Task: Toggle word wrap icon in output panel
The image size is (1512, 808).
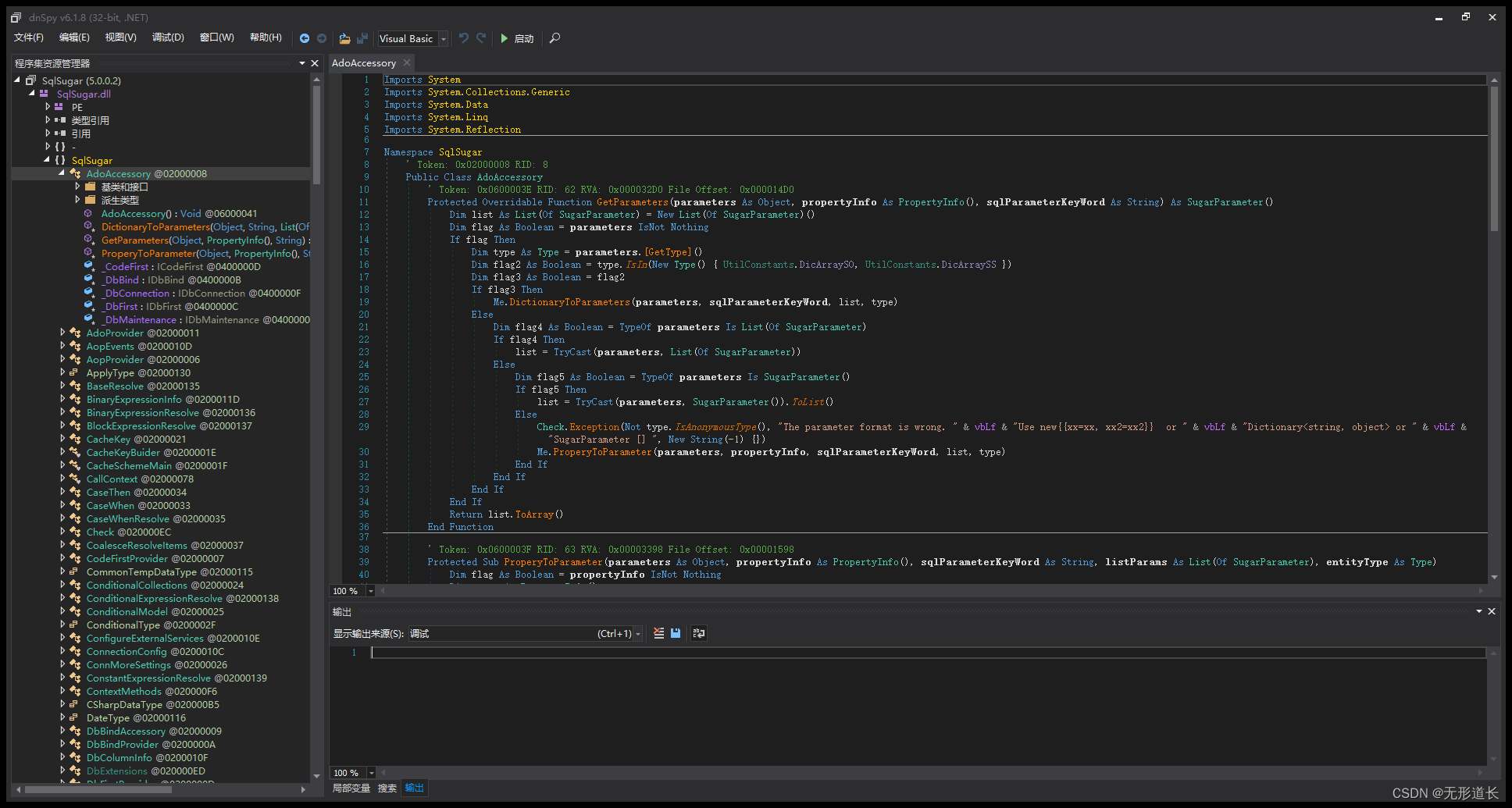Action: pyautogui.click(x=699, y=633)
